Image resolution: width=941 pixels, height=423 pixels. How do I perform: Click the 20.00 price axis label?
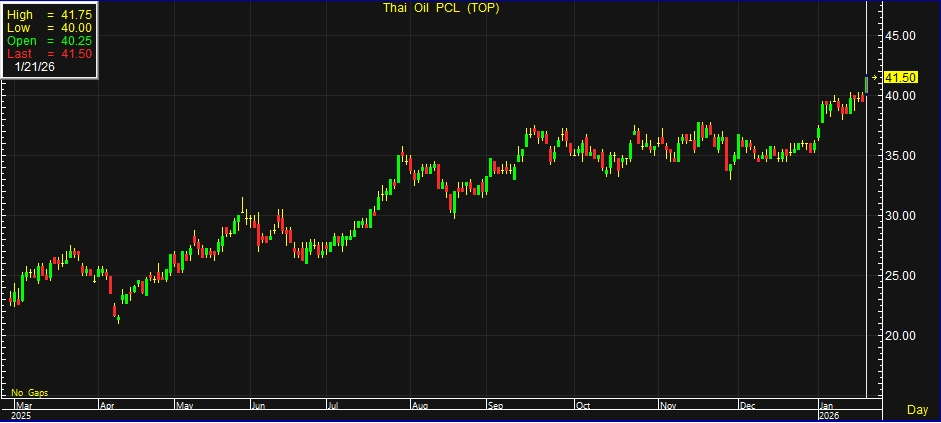point(901,335)
